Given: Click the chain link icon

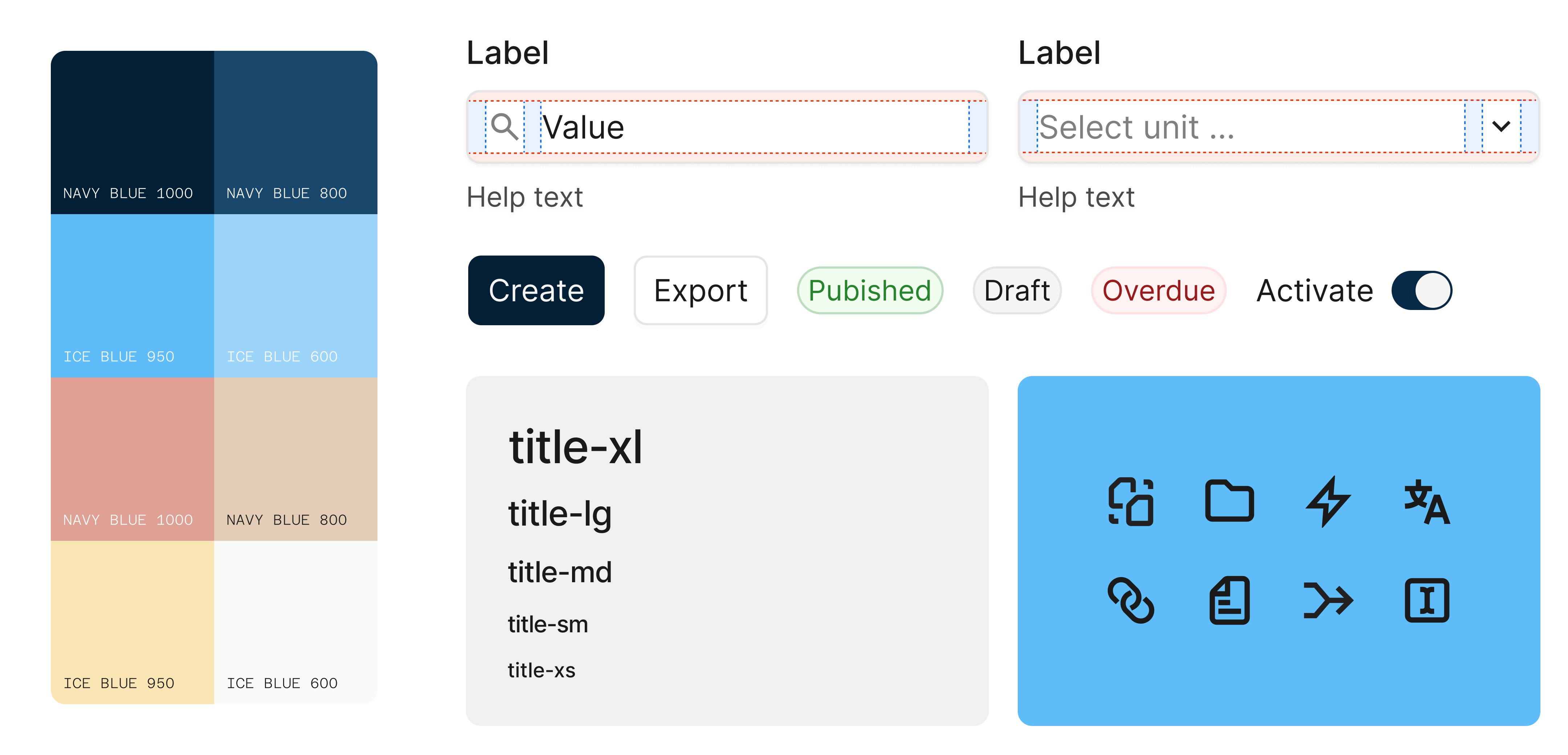Looking at the screenshot, I should (x=1130, y=600).
